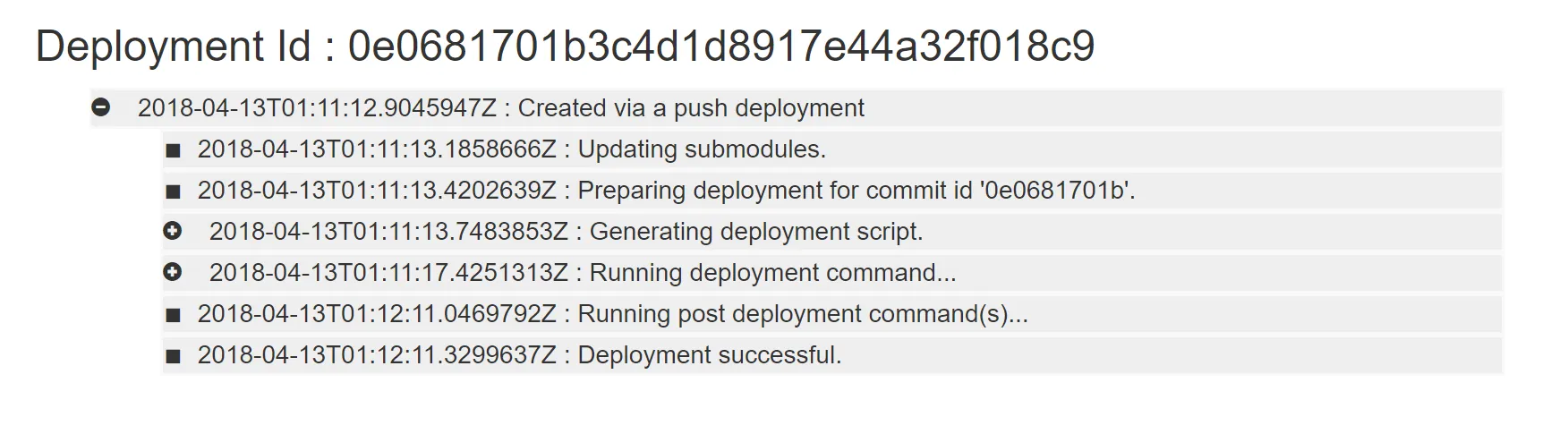Click the 'Deployment Id' heading label
The image size is (1568, 434).
pos(174,46)
